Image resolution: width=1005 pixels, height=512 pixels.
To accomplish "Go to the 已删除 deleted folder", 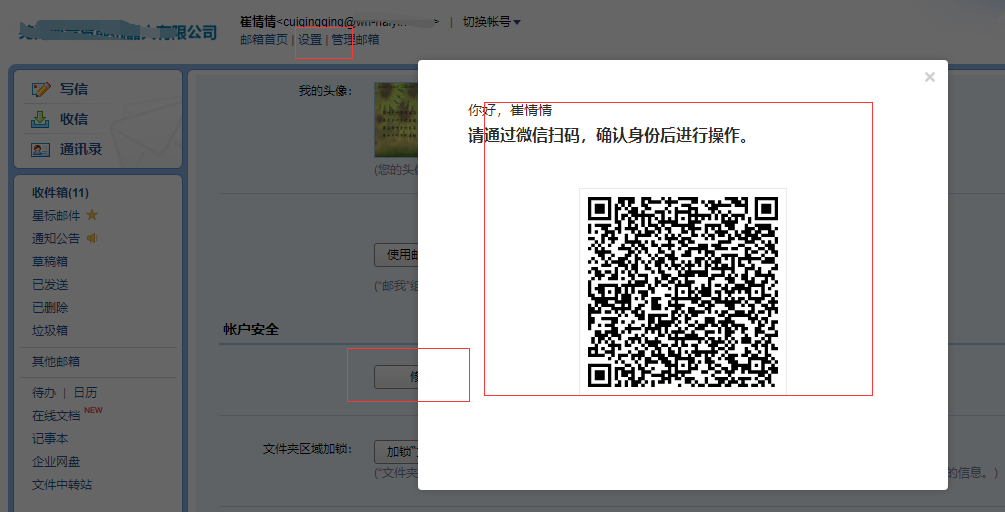I will tap(50, 307).
